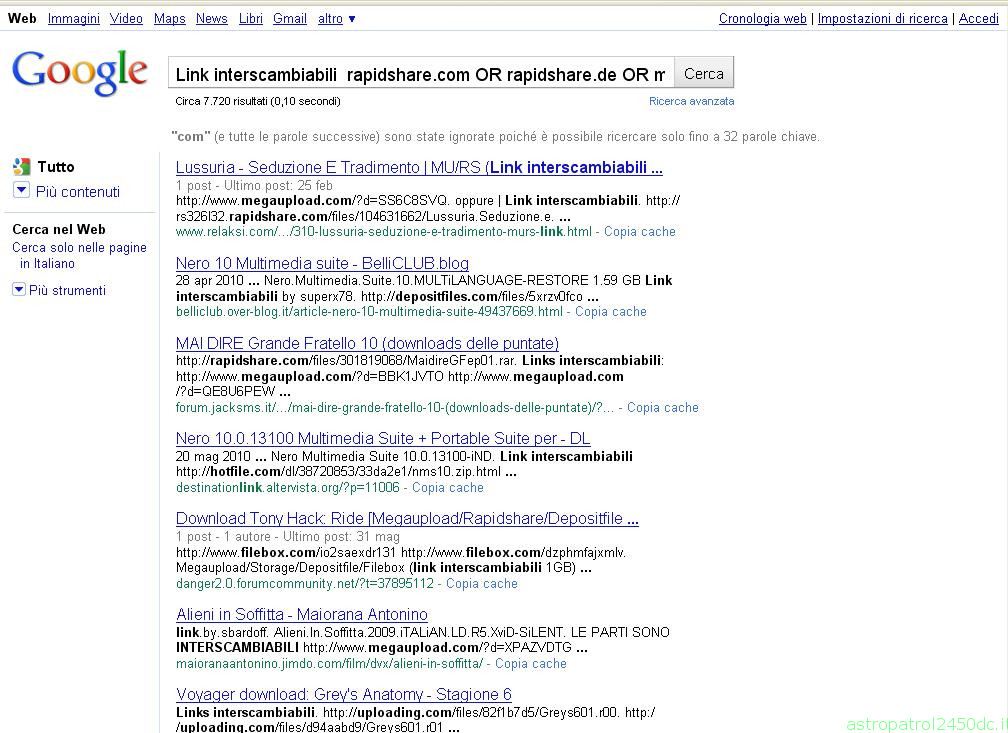This screenshot has width=1008, height=733.
Task: Open Download Tony Hack: Ride result
Action: [x=407, y=518]
